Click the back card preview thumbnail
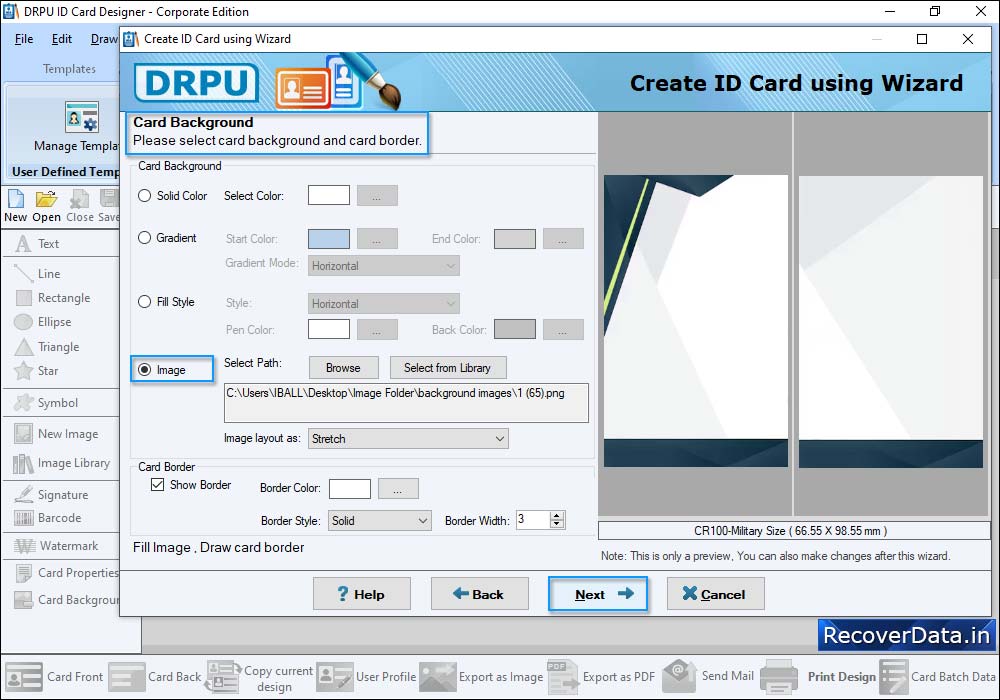Image resolution: width=1000 pixels, height=700 pixels. (891, 321)
